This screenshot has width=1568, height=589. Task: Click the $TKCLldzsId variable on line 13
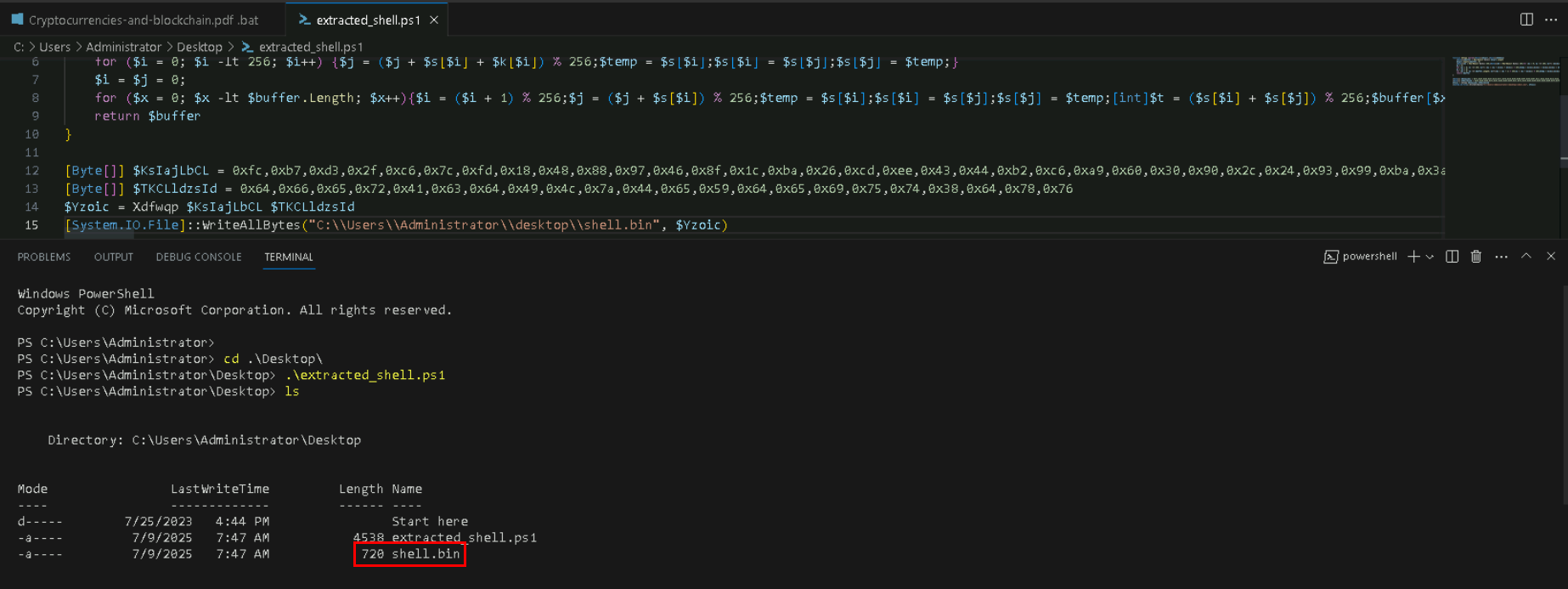point(174,189)
